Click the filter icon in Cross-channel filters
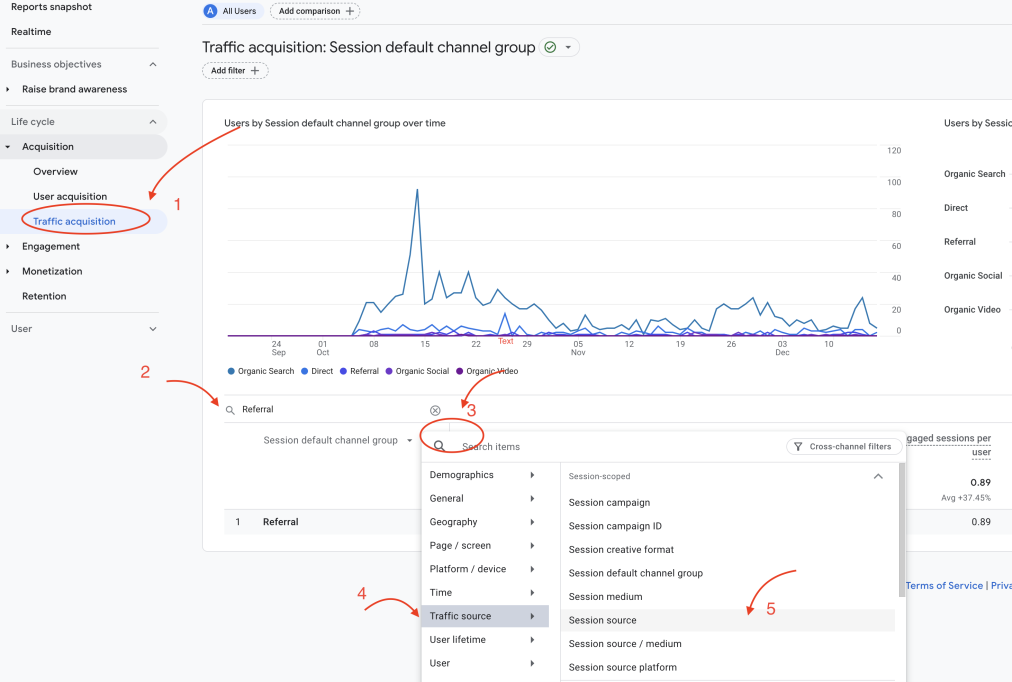Image resolution: width=1012 pixels, height=682 pixels. tap(800, 447)
